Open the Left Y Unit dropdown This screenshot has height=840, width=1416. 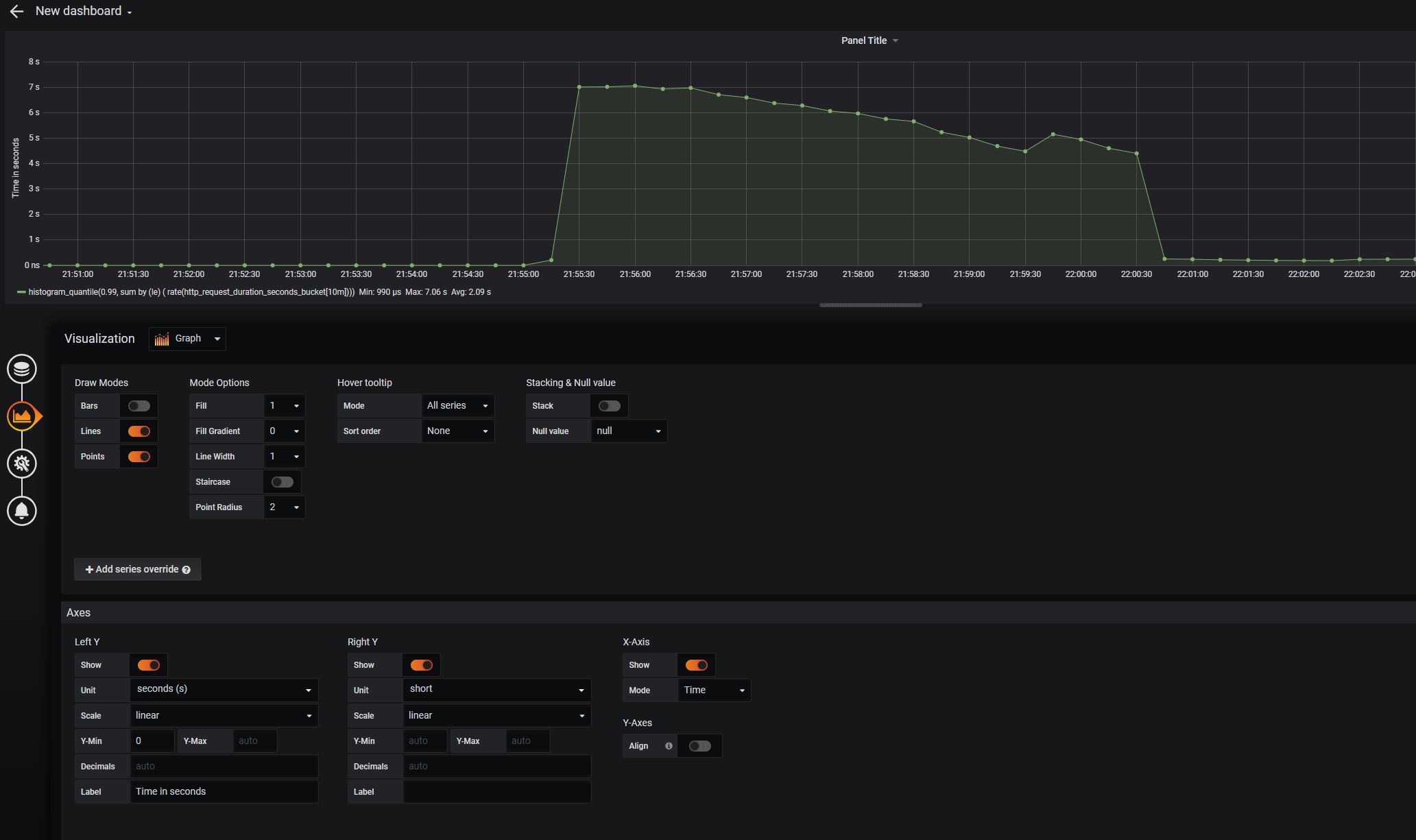pyautogui.click(x=224, y=689)
